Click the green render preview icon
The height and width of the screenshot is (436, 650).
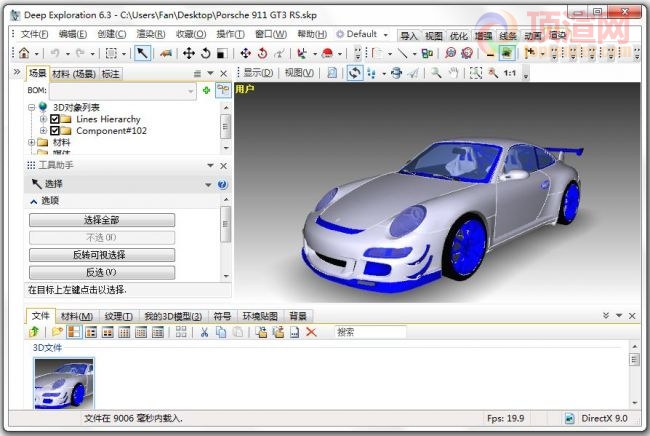pyautogui.click(x=507, y=53)
